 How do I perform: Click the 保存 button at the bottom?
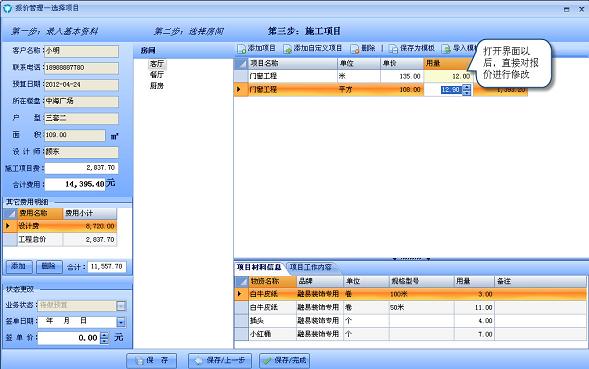pyautogui.click(x=152, y=360)
